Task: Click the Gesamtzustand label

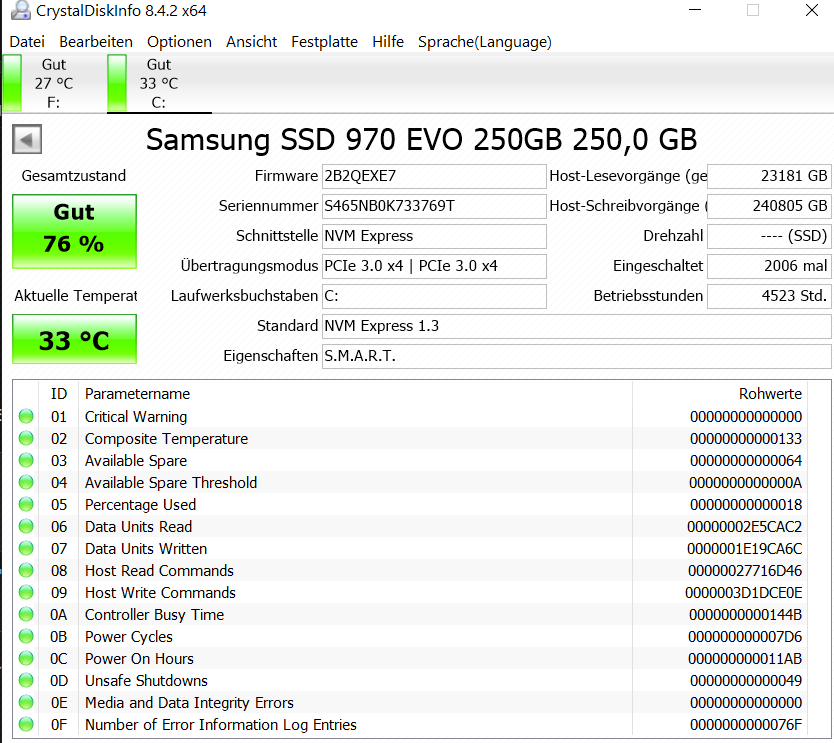Action: [74, 176]
